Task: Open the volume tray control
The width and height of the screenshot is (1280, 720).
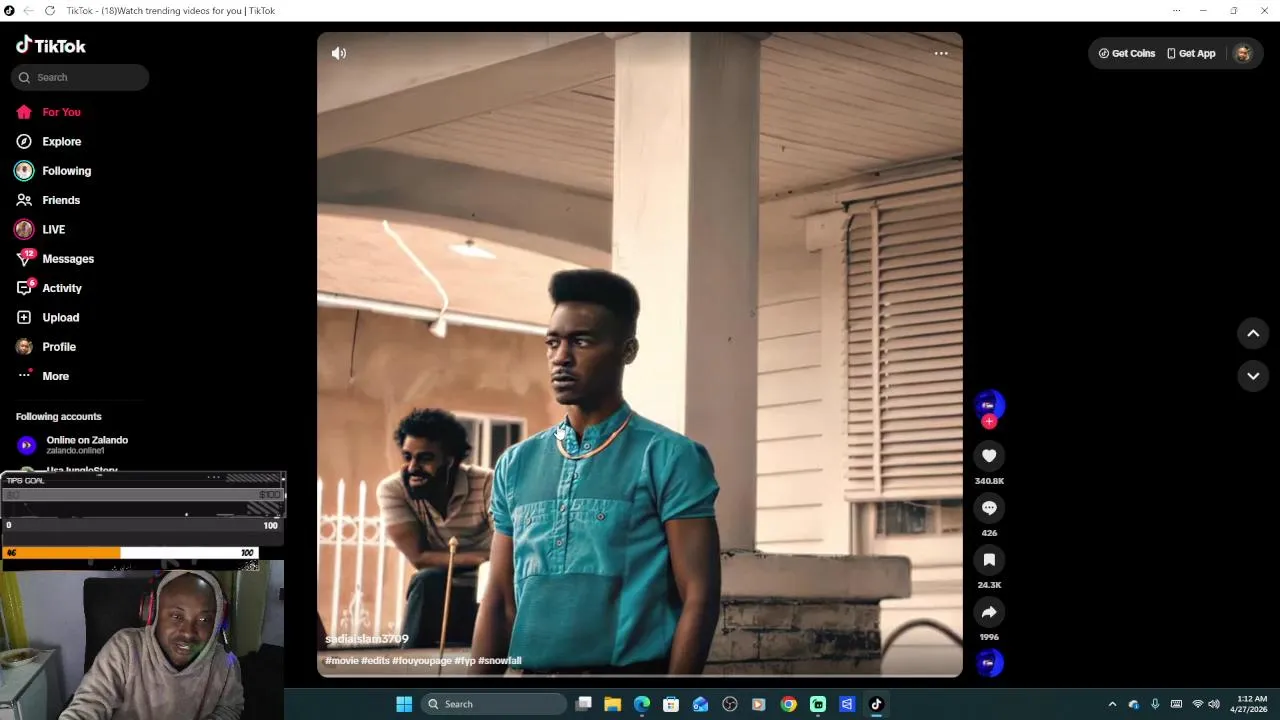Action: [1214, 704]
